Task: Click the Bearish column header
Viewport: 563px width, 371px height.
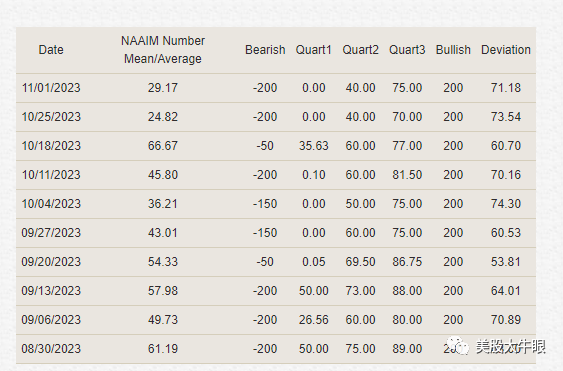Action: [x=265, y=50]
